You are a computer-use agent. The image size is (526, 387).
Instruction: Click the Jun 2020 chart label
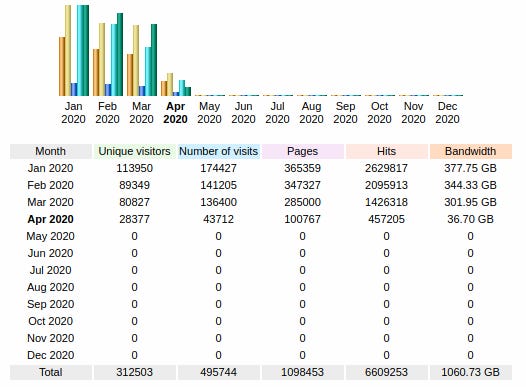pyautogui.click(x=243, y=113)
